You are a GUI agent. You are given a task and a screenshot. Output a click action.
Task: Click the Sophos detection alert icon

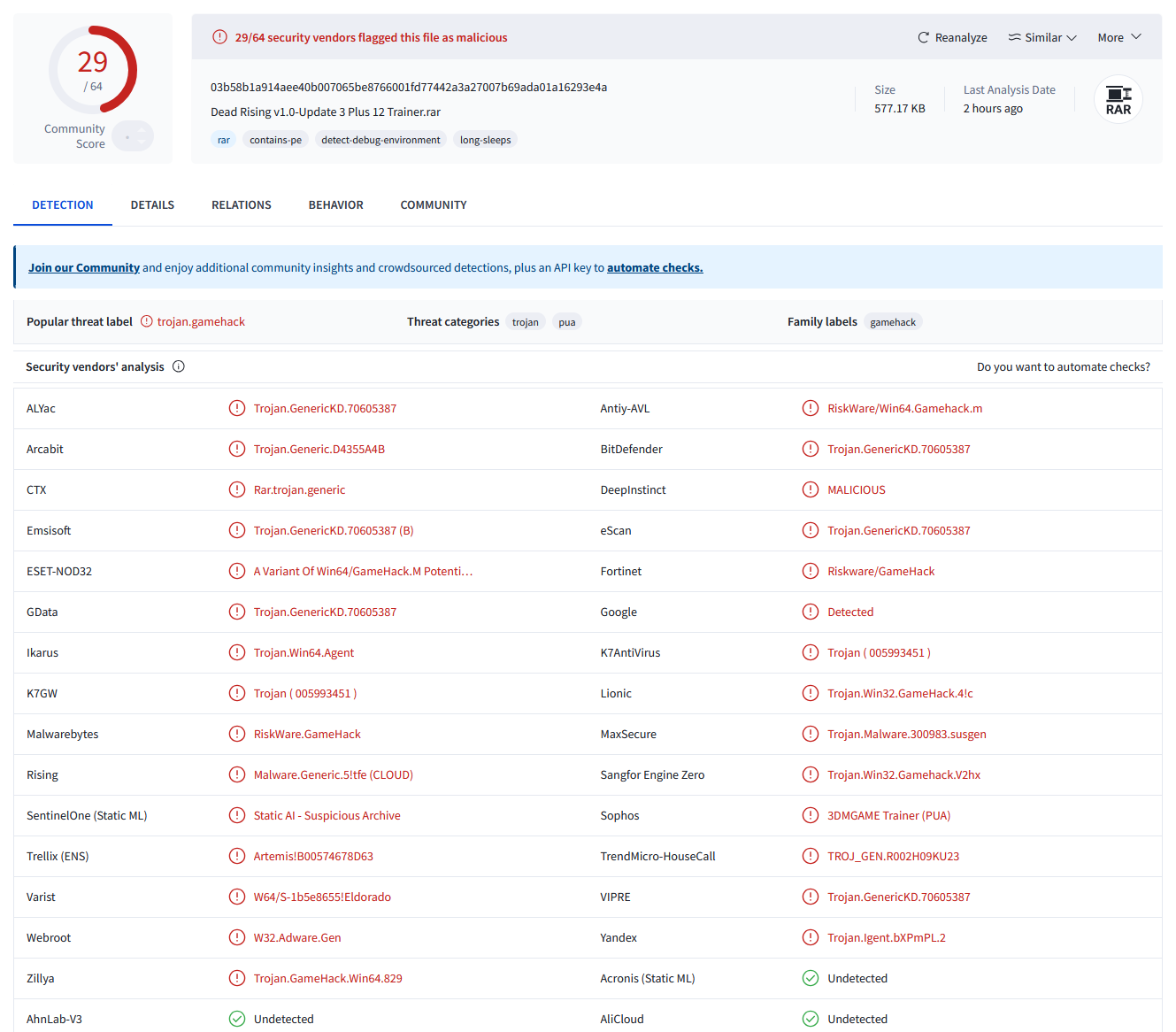click(811, 815)
